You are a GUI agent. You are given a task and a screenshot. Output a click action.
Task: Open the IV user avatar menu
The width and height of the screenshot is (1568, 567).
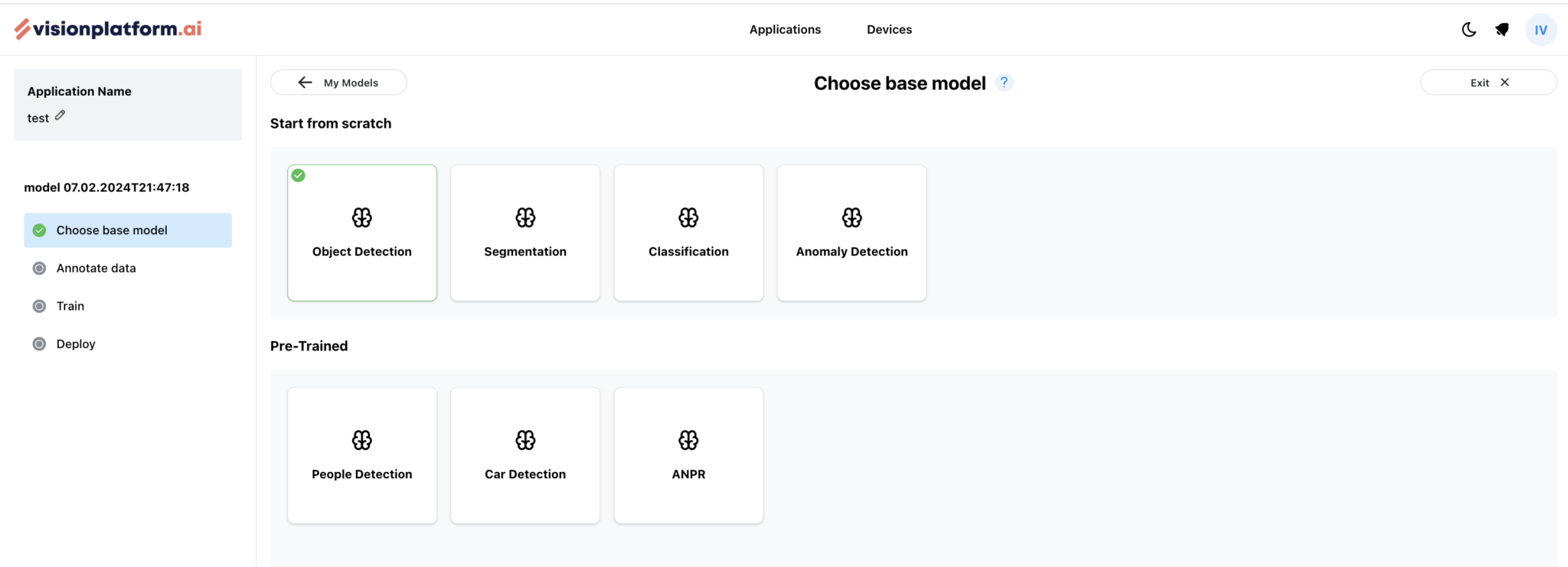pyautogui.click(x=1540, y=30)
